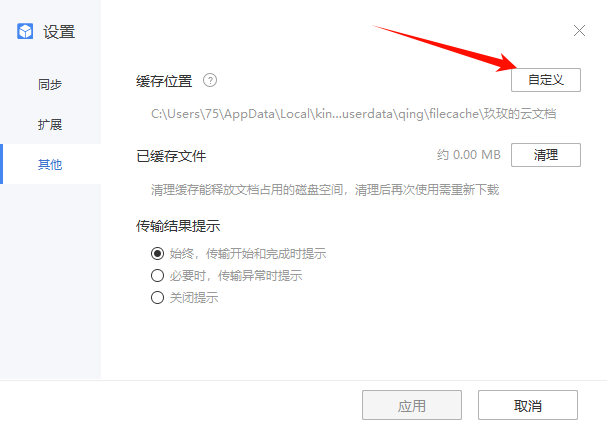Image resolution: width=607 pixels, height=429 pixels.
Task: Switch to the 同步 tab
Action: point(50,84)
